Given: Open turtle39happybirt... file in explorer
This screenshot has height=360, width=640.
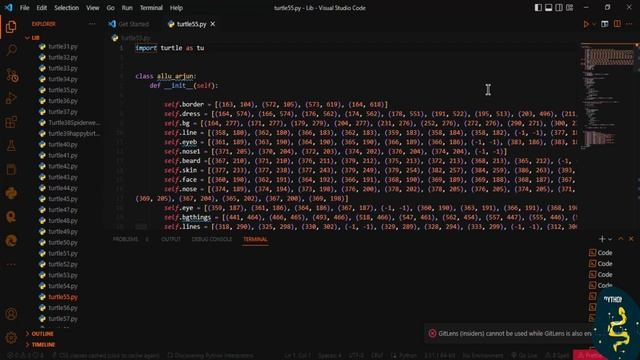Looking at the screenshot, I should pos(73,133).
